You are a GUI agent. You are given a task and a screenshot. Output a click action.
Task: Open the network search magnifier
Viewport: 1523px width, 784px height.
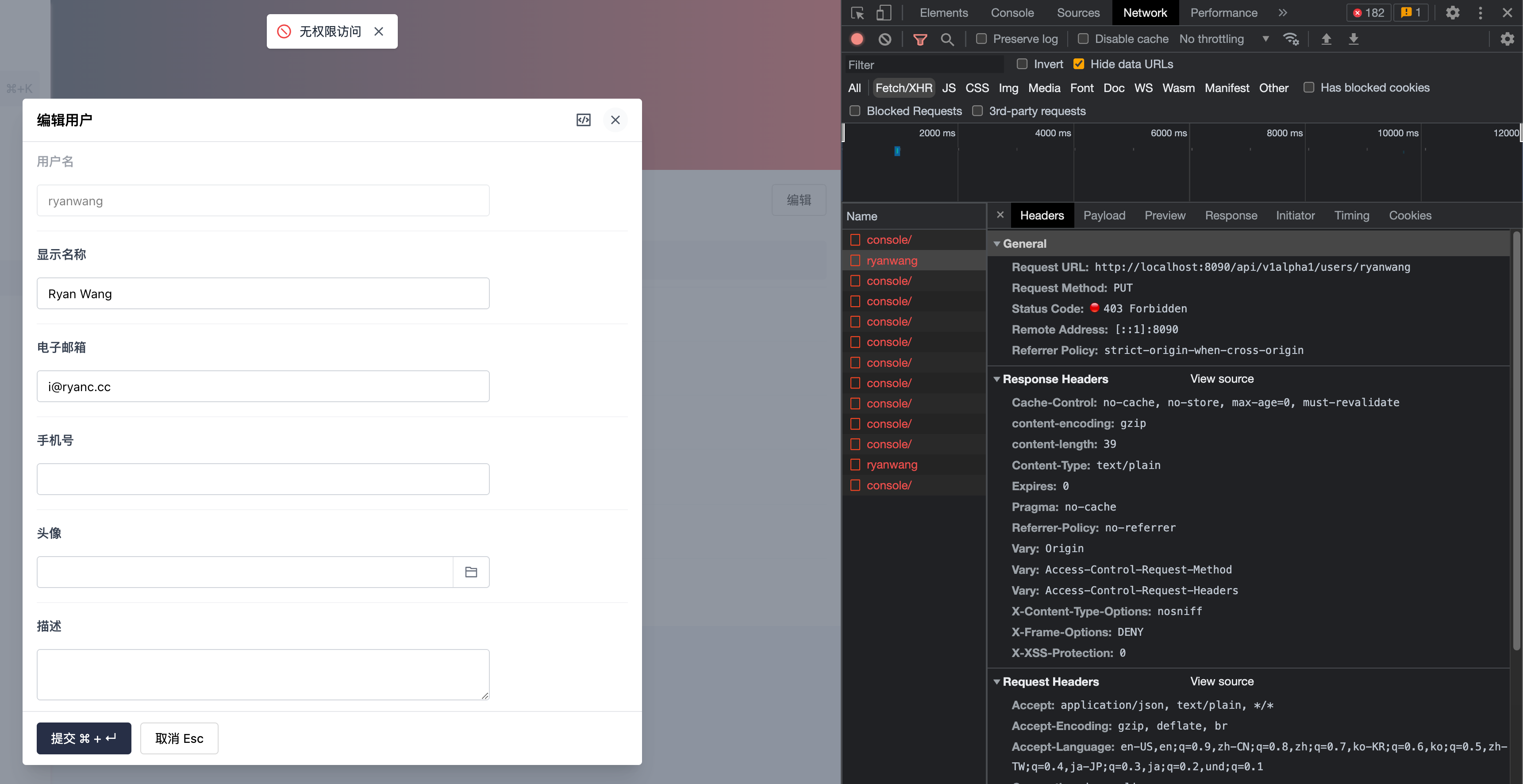click(x=947, y=39)
